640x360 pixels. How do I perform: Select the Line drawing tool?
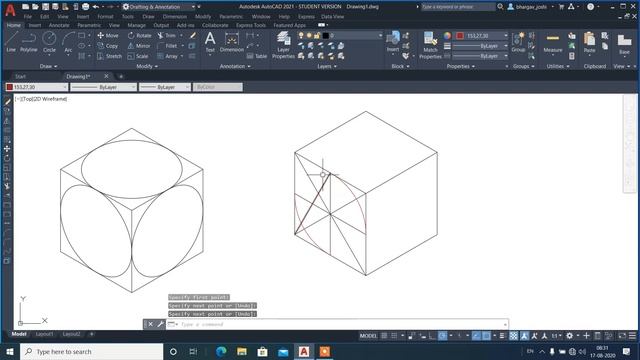11,42
